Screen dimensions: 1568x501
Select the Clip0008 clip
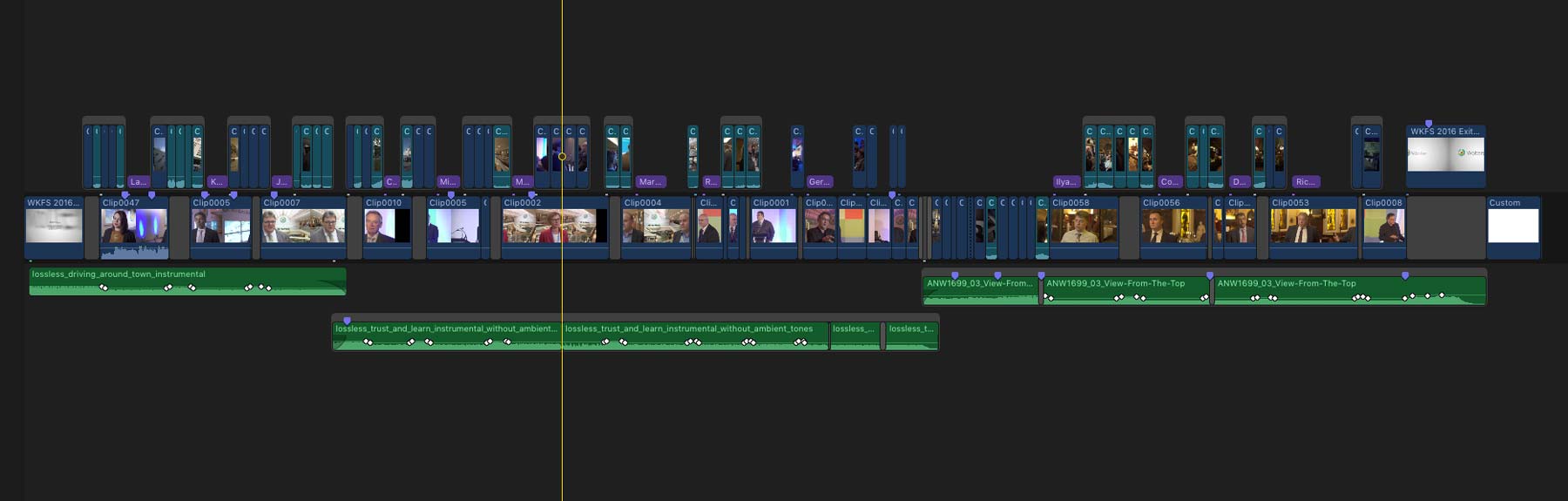coord(1384,227)
